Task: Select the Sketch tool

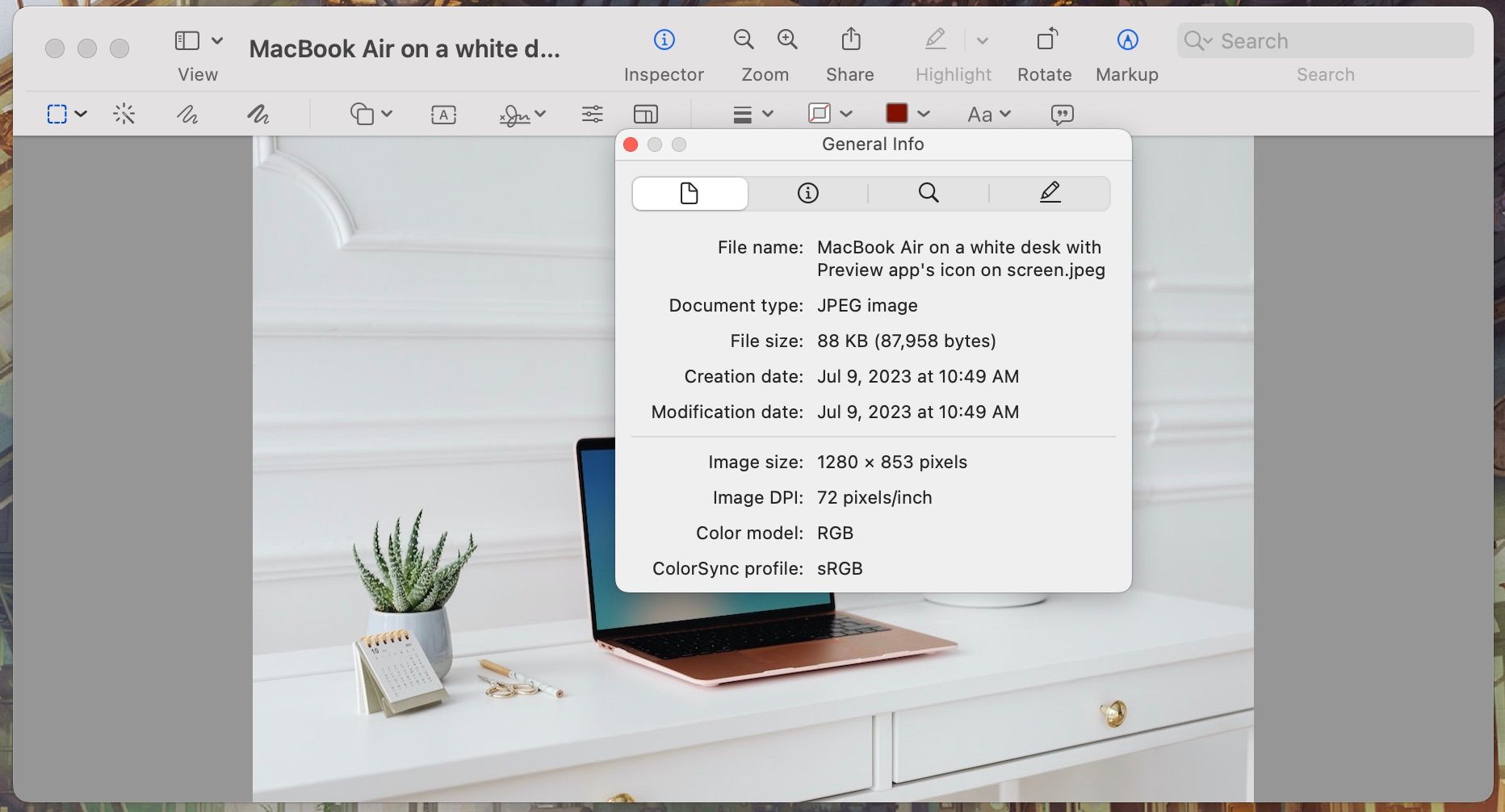Action: 187,114
